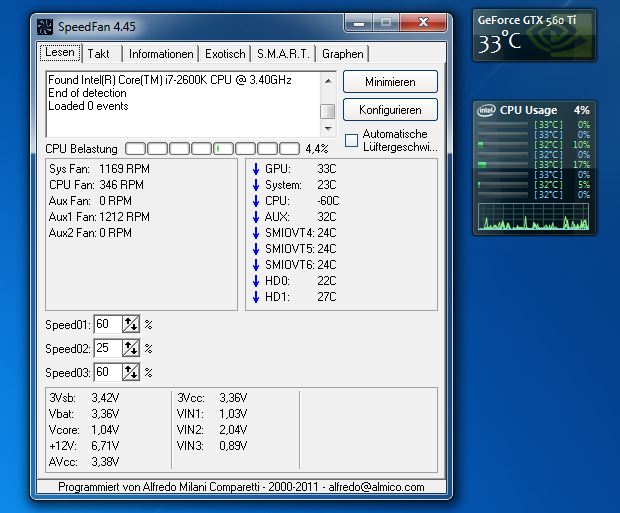This screenshot has width=620, height=513.
Task: Click the 4,4% CPU Belastung value
Action: pyautogui.click(x=317, y=149)
